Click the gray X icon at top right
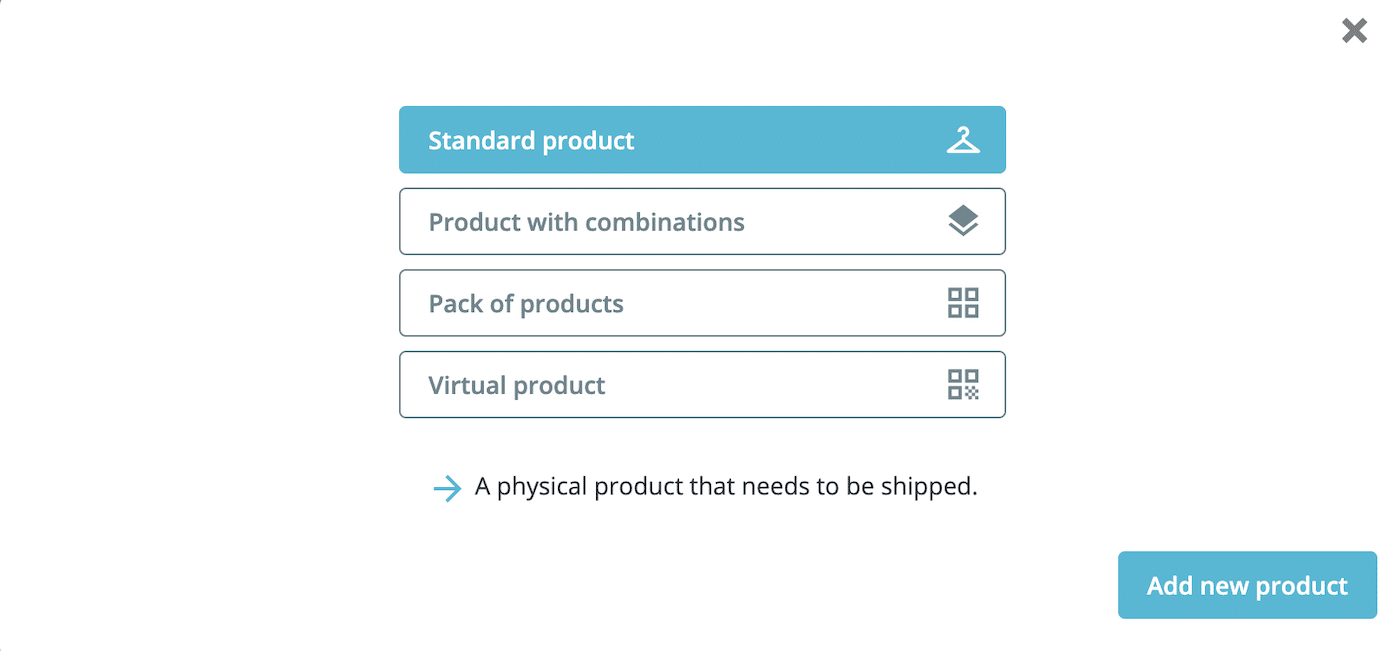Image resolution: width=1400 pixels, height=651 pixels. tap(1354, 31)
